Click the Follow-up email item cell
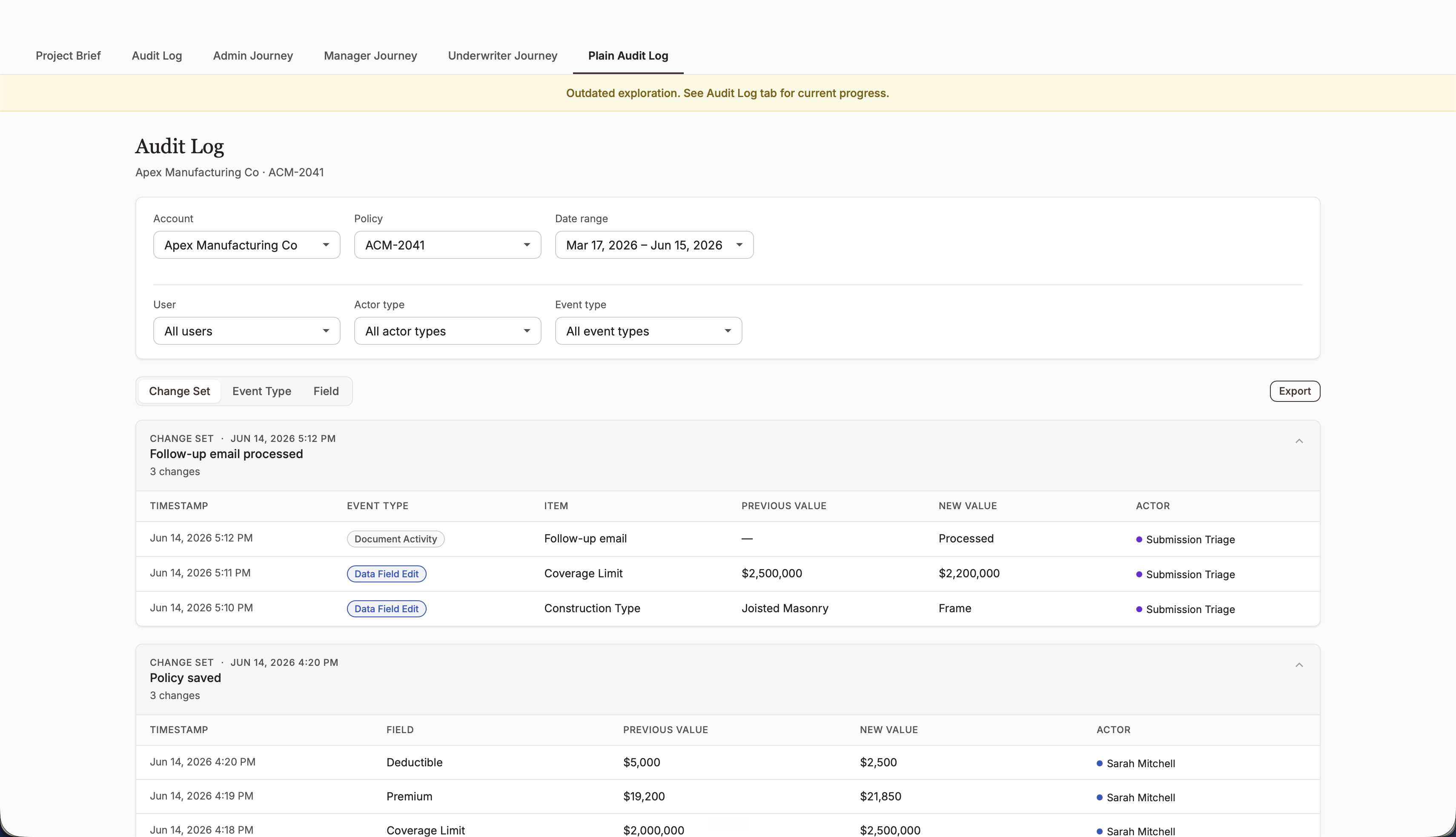This screenshot has height=837, width=1456. coord(585,539)
